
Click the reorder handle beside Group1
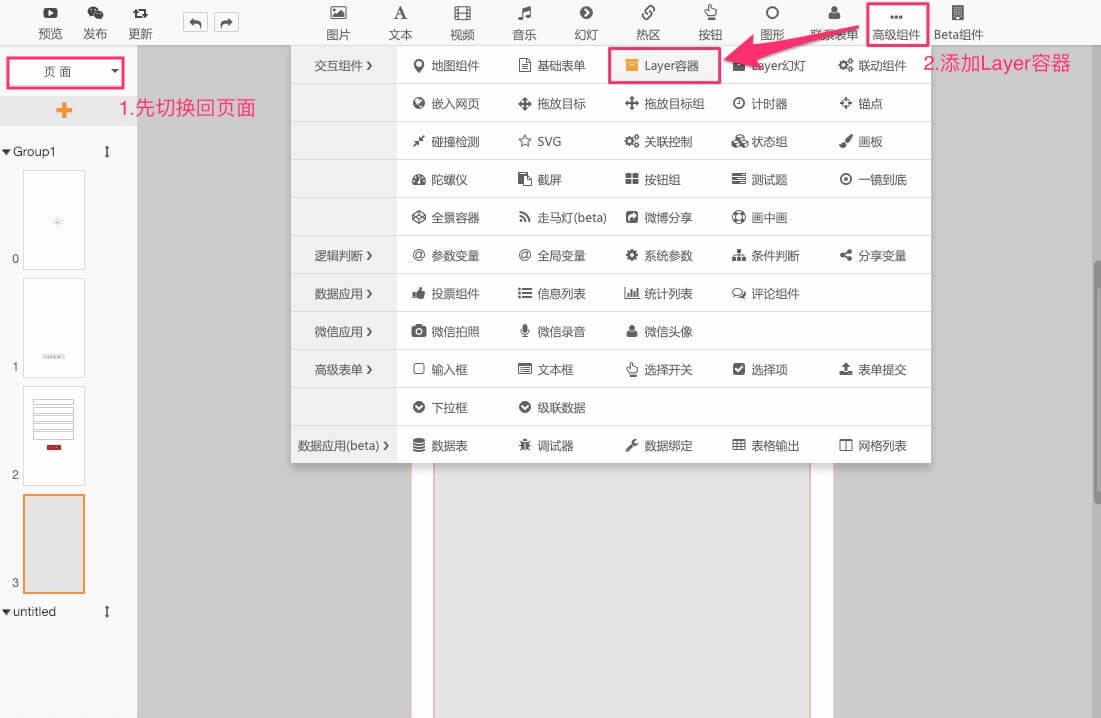pos(107,152)
